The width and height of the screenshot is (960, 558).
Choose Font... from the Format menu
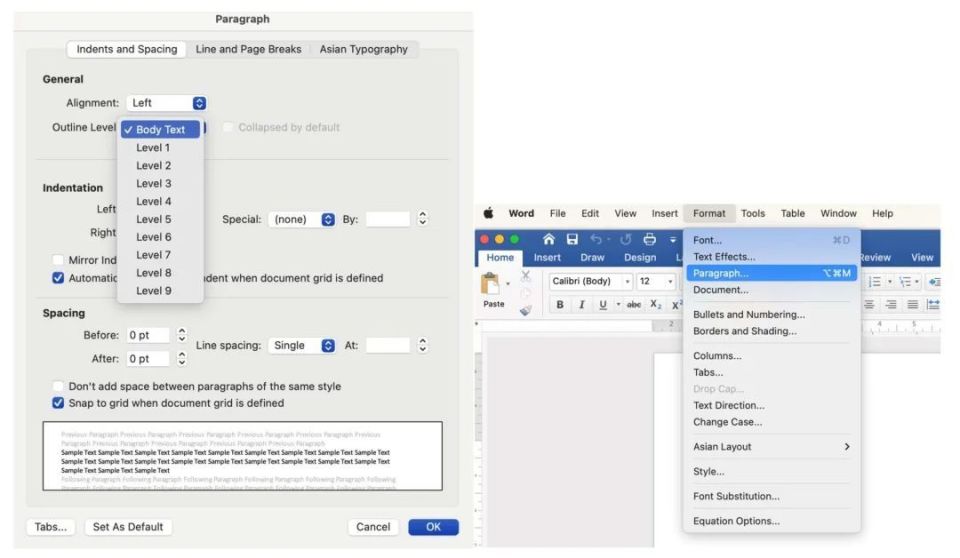[x=771, y=240]
